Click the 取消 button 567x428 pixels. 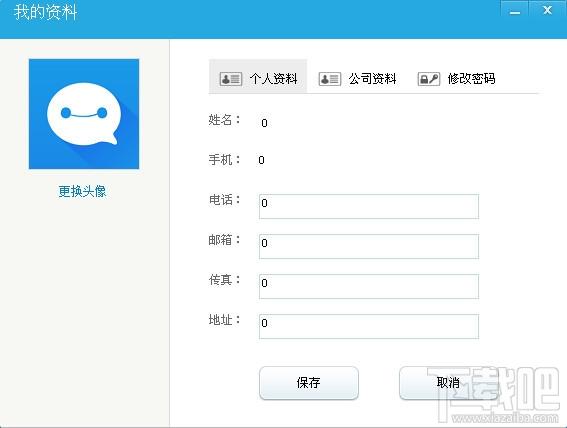click(448, 383)
